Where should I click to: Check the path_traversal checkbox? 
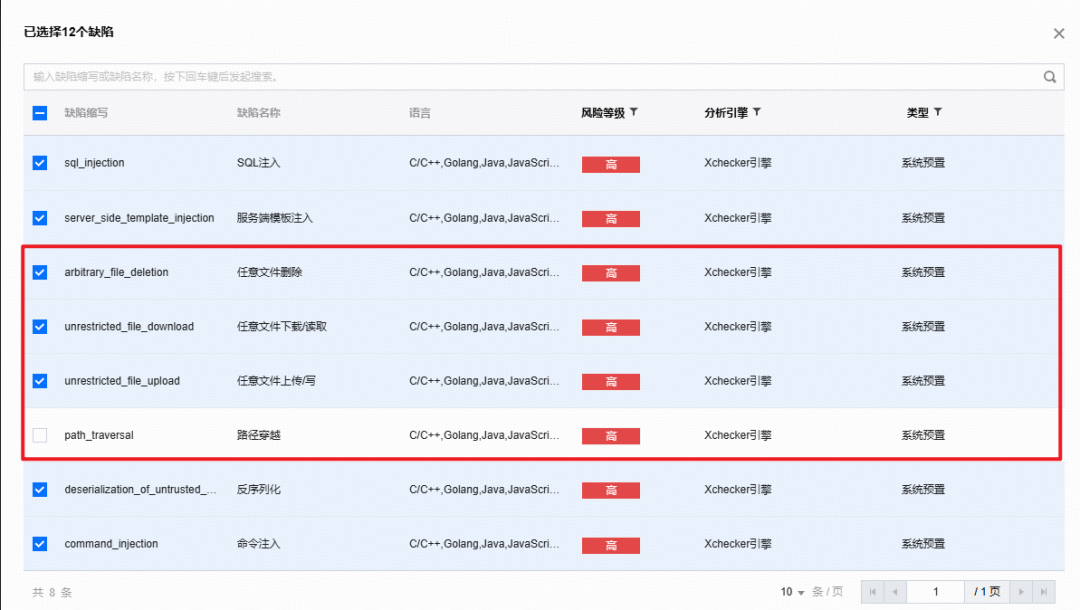pyautogui.click(x=40, y=435)
